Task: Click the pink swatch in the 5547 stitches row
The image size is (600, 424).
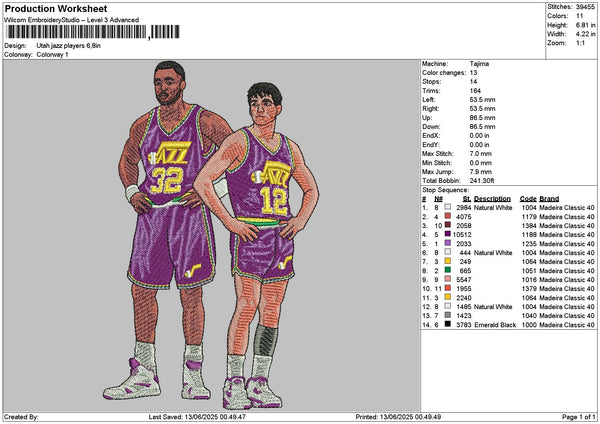Action: [448, 279]
